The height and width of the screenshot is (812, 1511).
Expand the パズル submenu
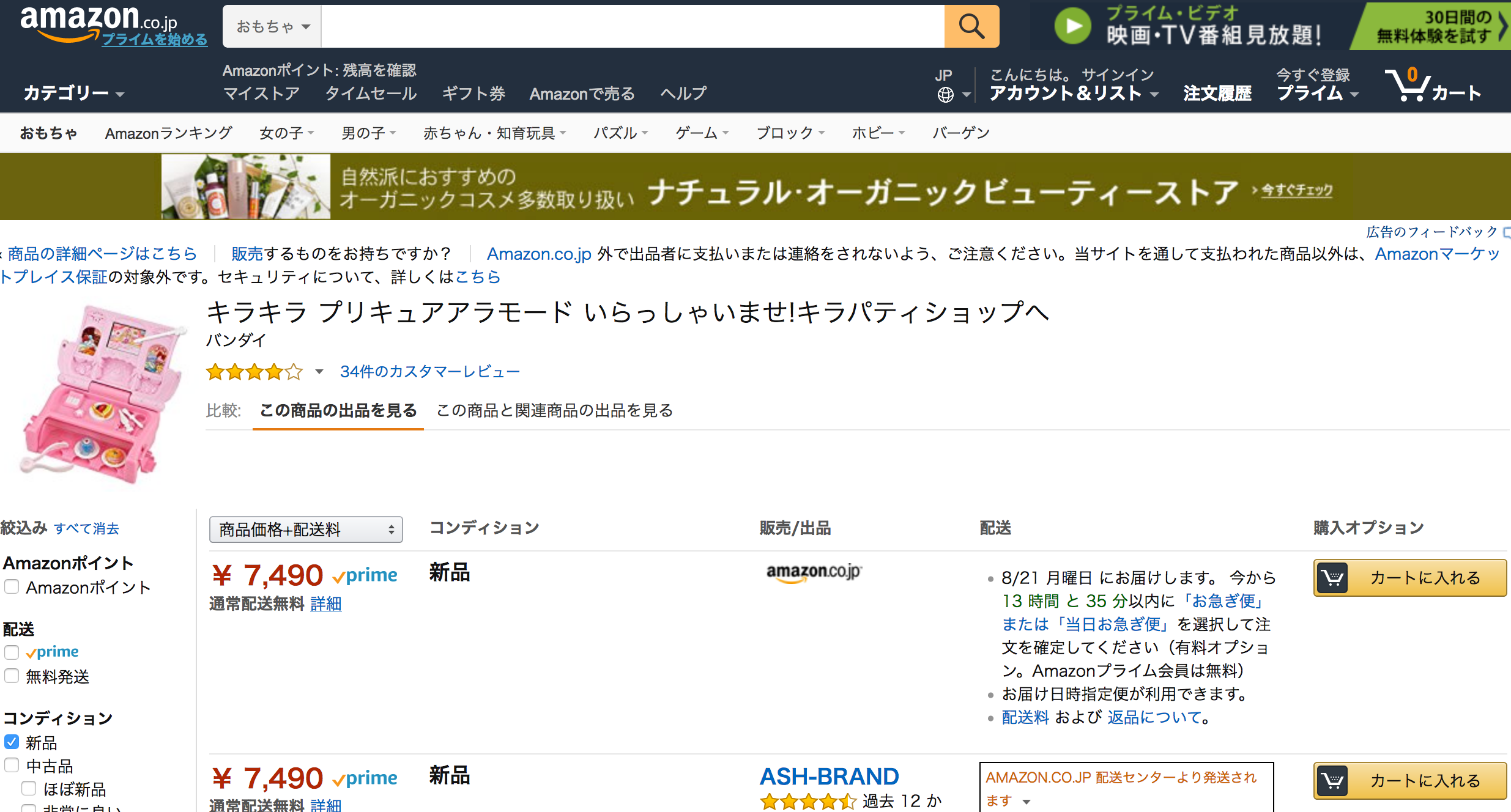(x=620, y=133)
